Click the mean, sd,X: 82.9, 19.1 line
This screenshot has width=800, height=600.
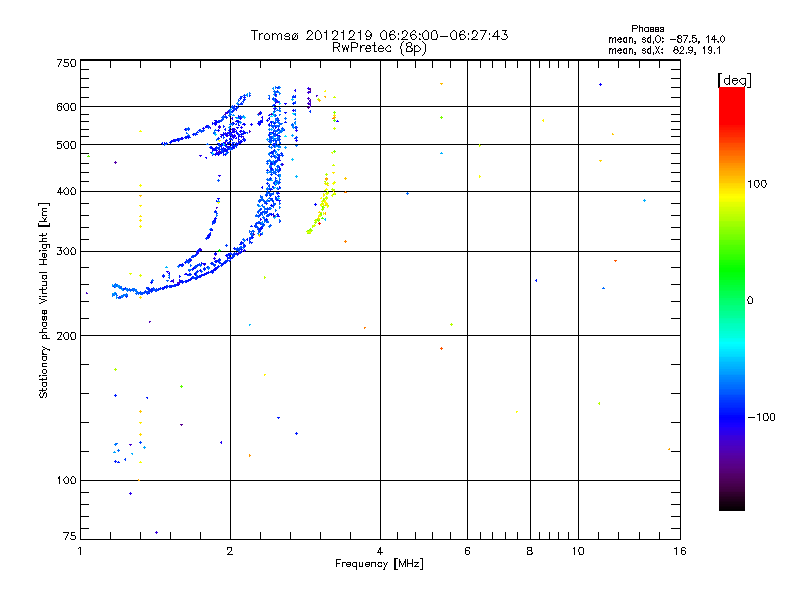click(x=665, y=51)
